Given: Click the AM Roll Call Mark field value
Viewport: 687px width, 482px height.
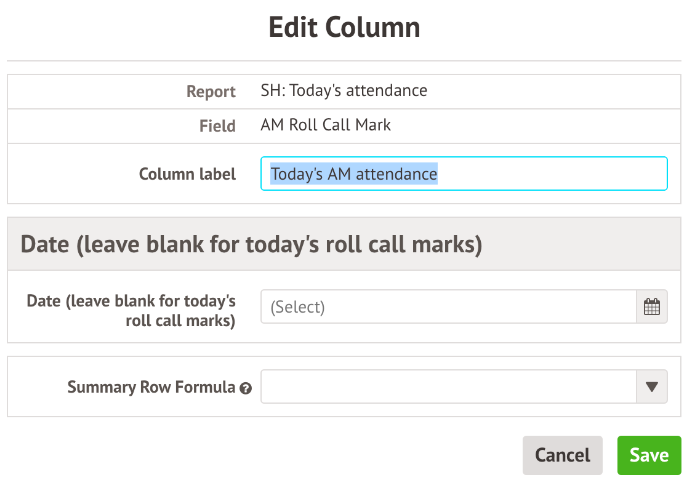Looking at the screenshot, I should pos(326,125).
